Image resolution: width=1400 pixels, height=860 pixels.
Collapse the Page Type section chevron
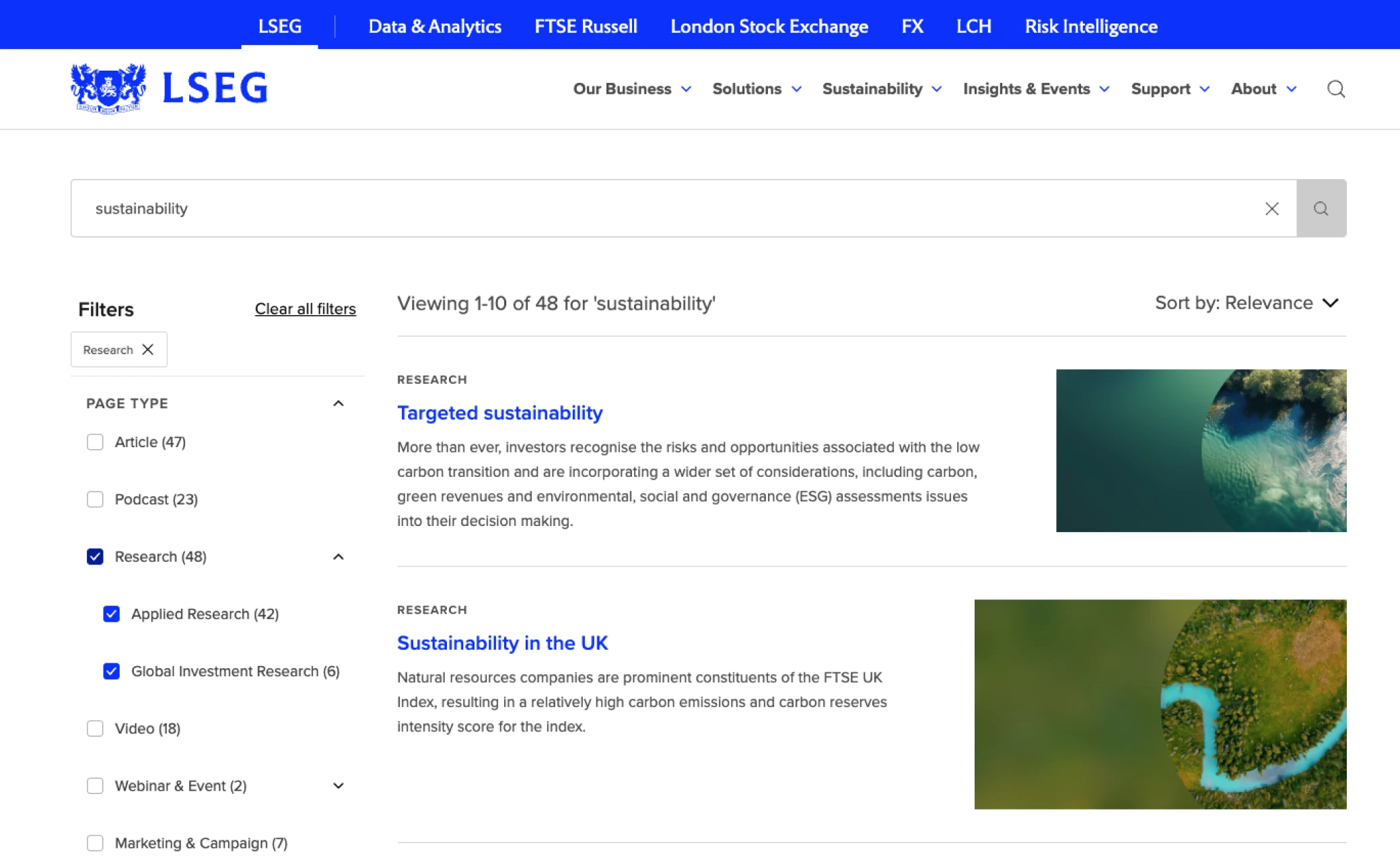coord(338,403)
